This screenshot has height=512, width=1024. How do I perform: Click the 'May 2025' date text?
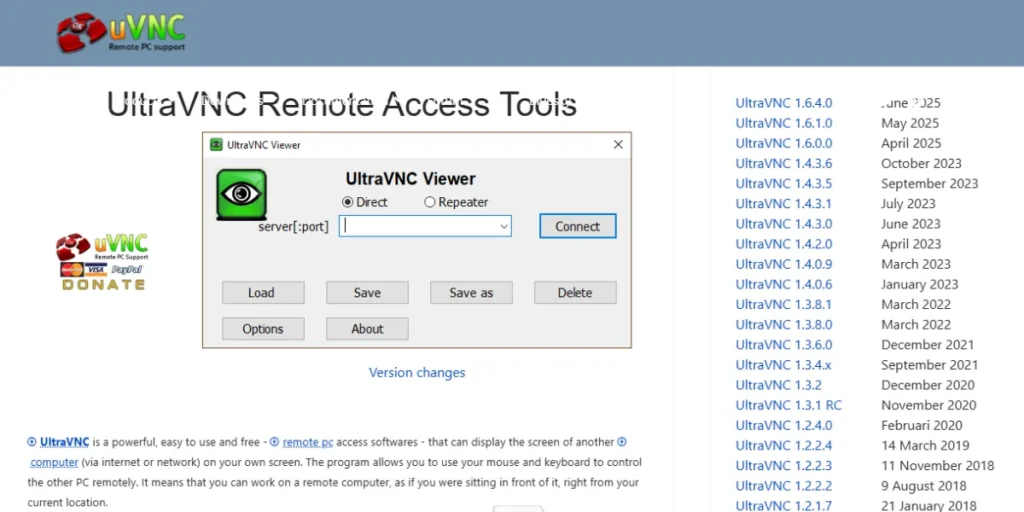(x=910, y=123)
